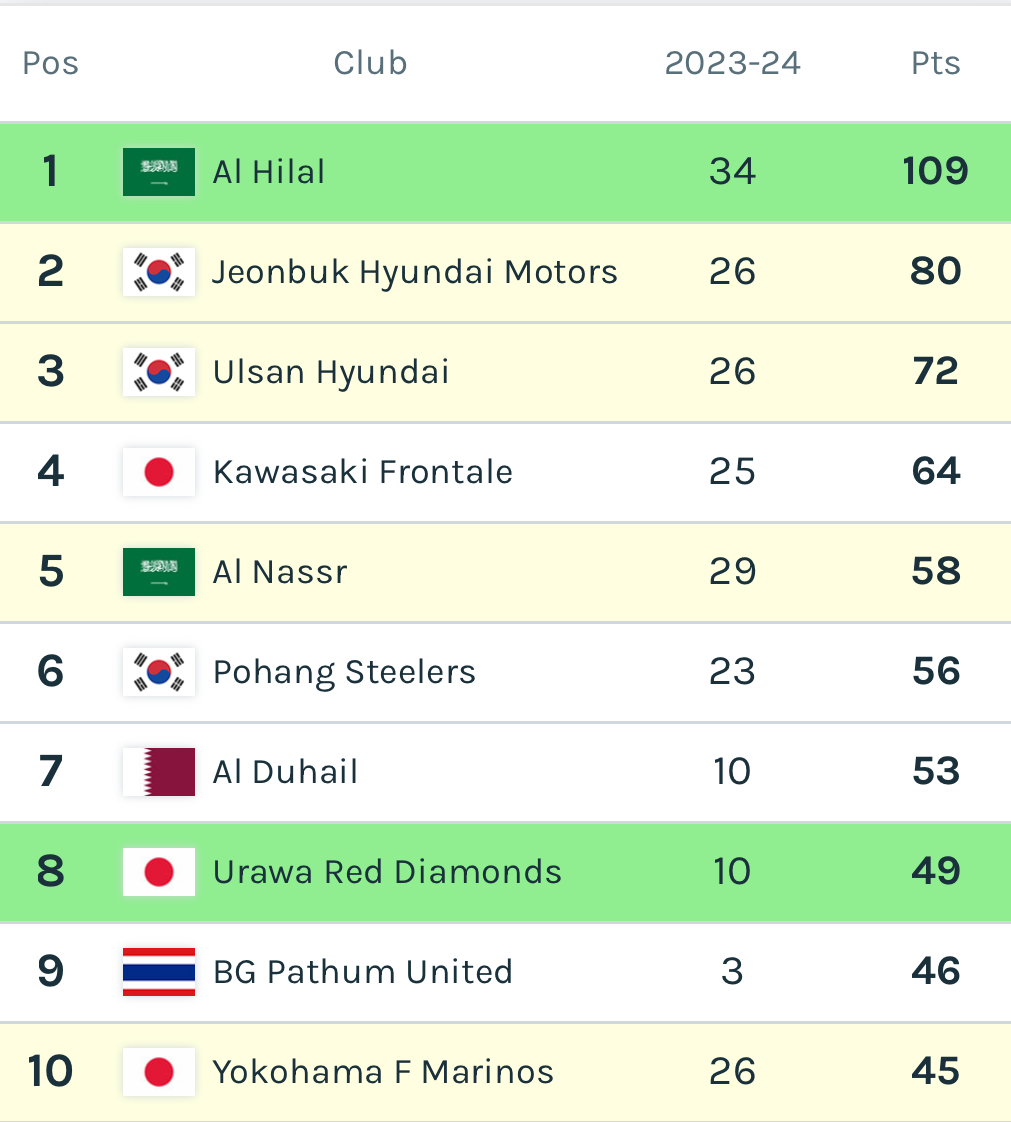The image size is (1011, 1122).
Task: Click the Saudi flag beside Al Nassr
Action: (x=159, y=572)
